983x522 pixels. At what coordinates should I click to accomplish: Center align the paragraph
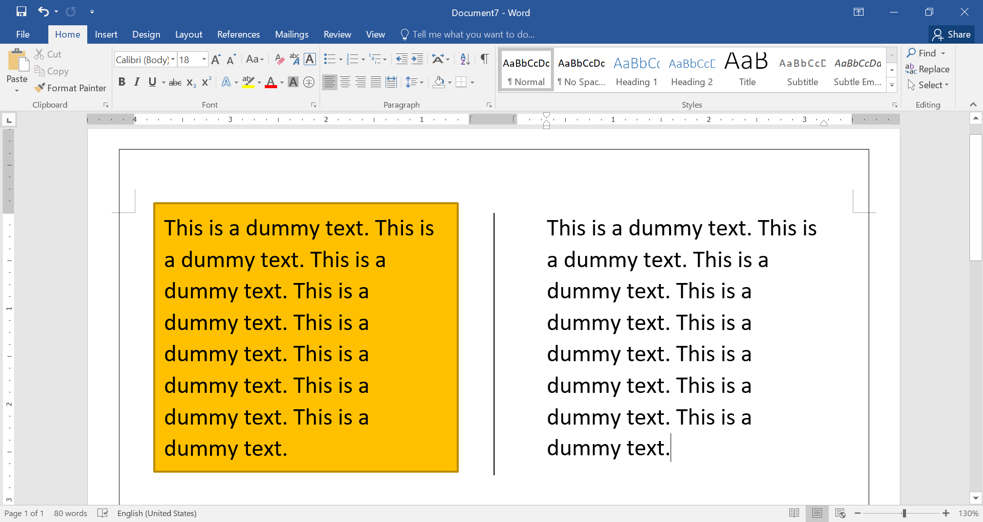(x=345, y=82)
